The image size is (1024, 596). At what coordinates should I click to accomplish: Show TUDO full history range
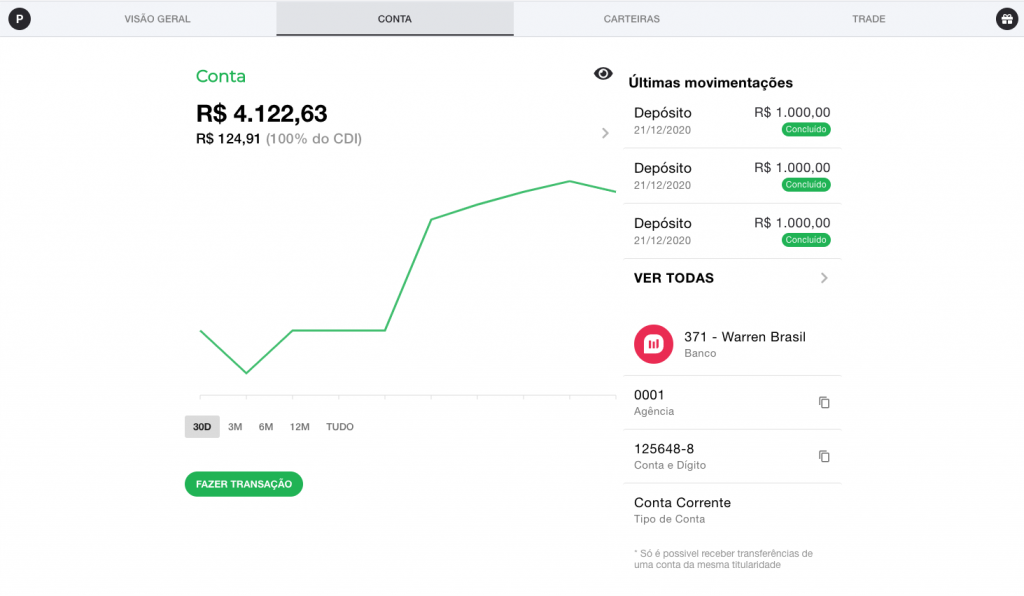[x=340, y=427]
